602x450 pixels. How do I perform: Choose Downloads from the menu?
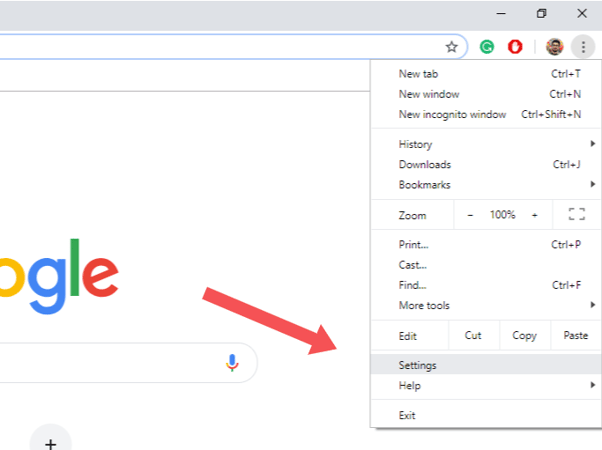click(x=425, y=165)
